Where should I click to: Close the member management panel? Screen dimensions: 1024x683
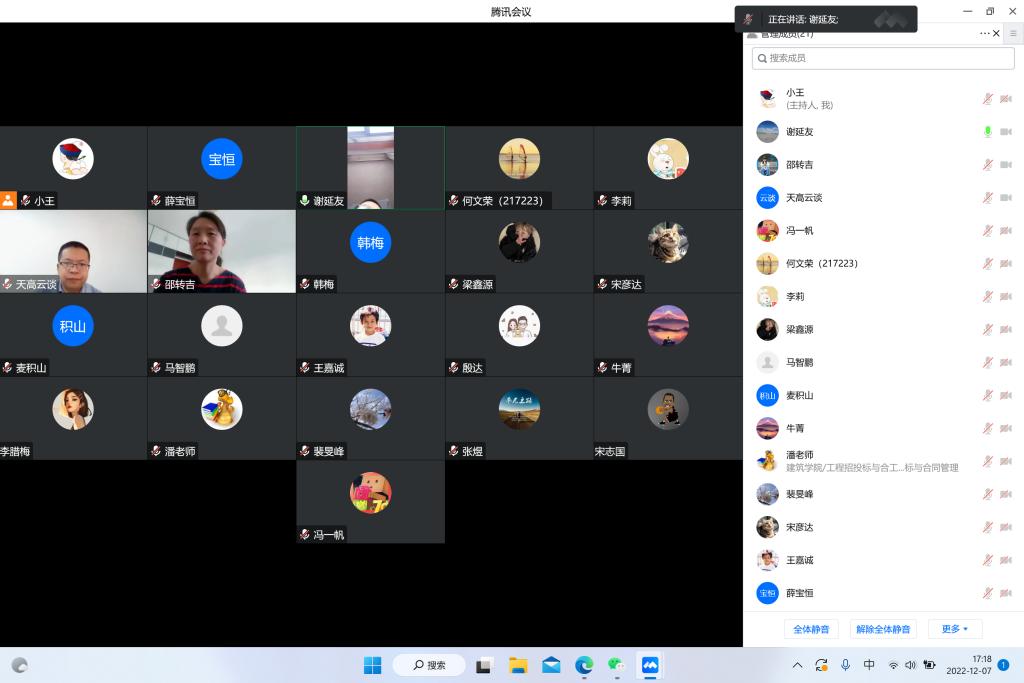coord(996,34)
